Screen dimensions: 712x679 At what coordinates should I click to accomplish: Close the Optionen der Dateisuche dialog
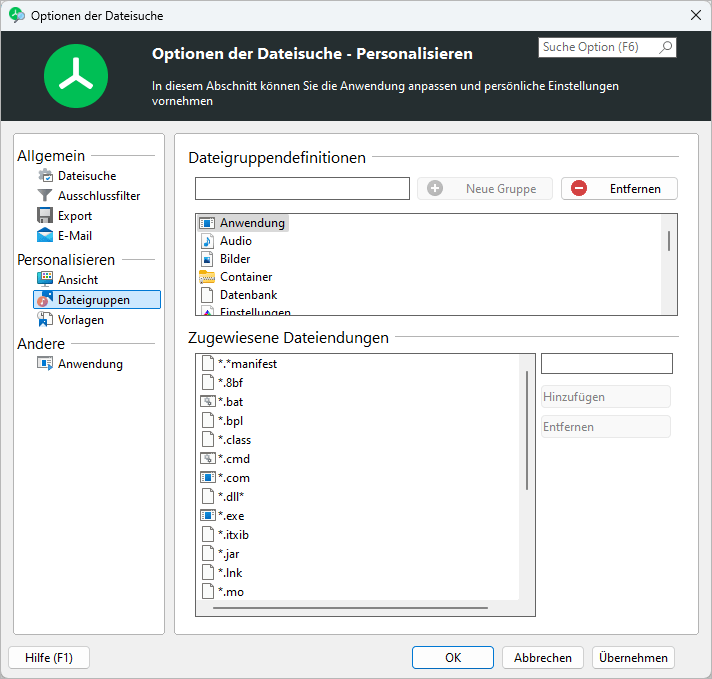pyautogui.click(x=696, y=15)
